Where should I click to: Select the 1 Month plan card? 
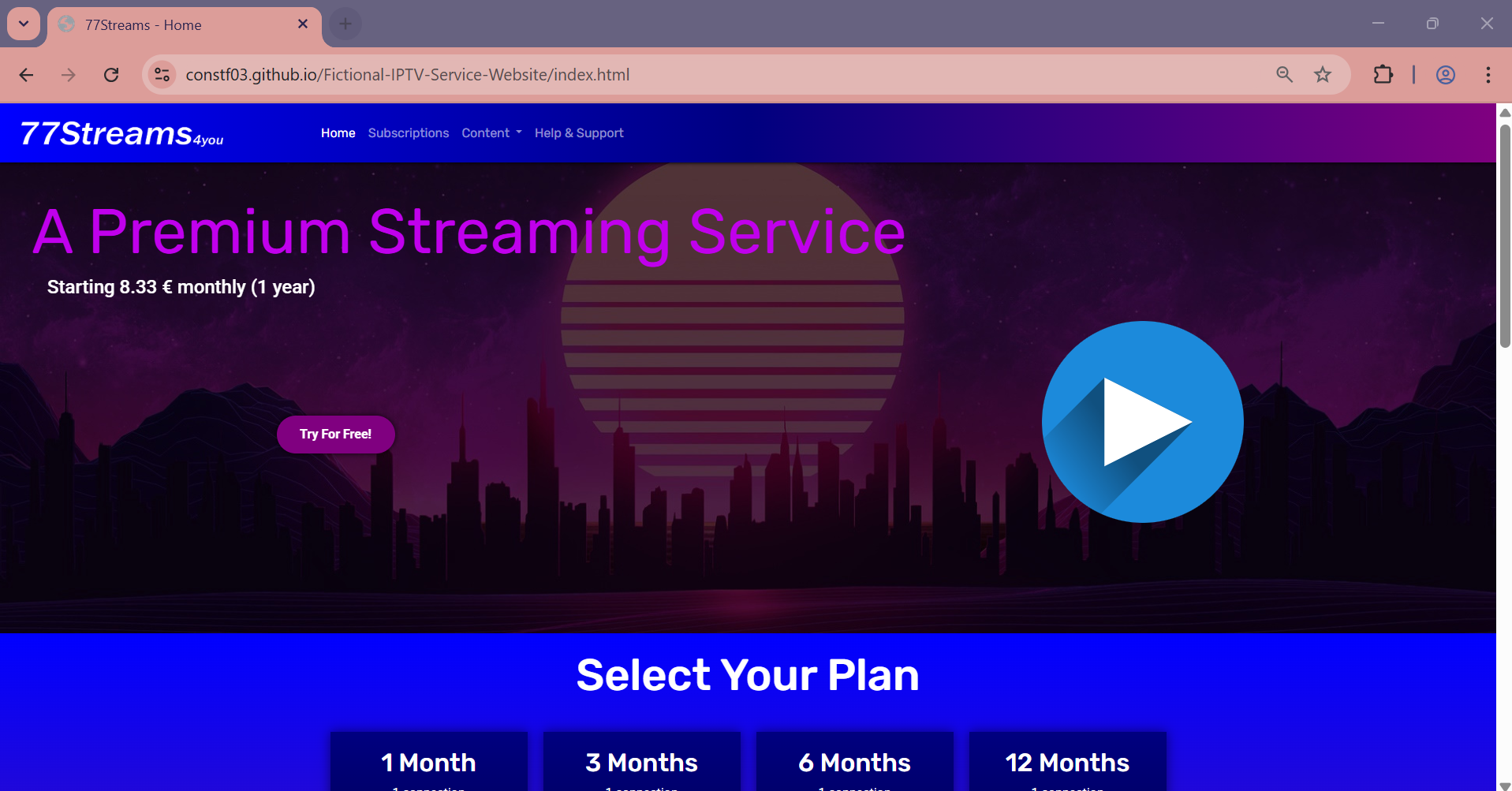point(429,761)
